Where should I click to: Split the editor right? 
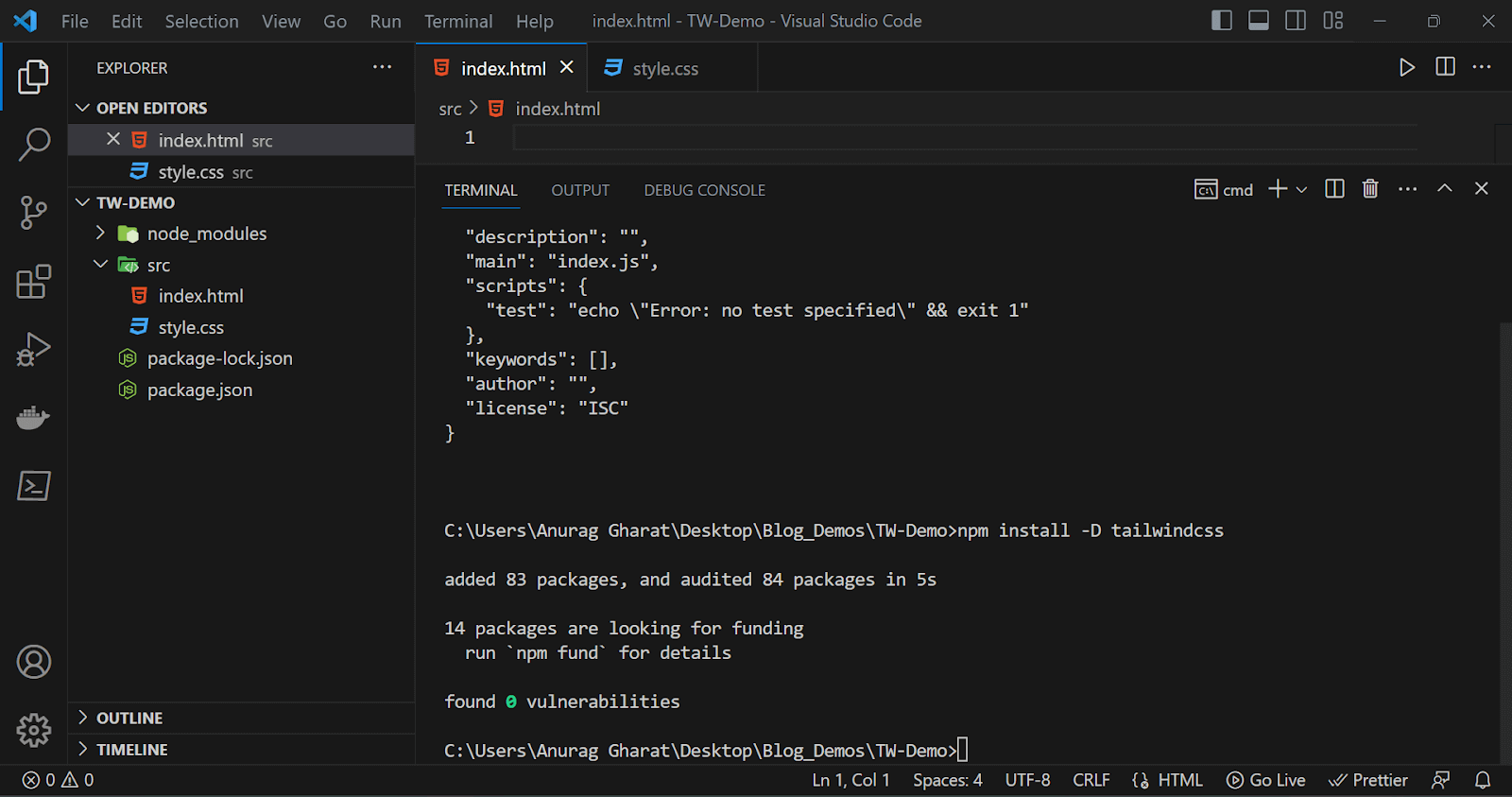tap(1445, 67)
